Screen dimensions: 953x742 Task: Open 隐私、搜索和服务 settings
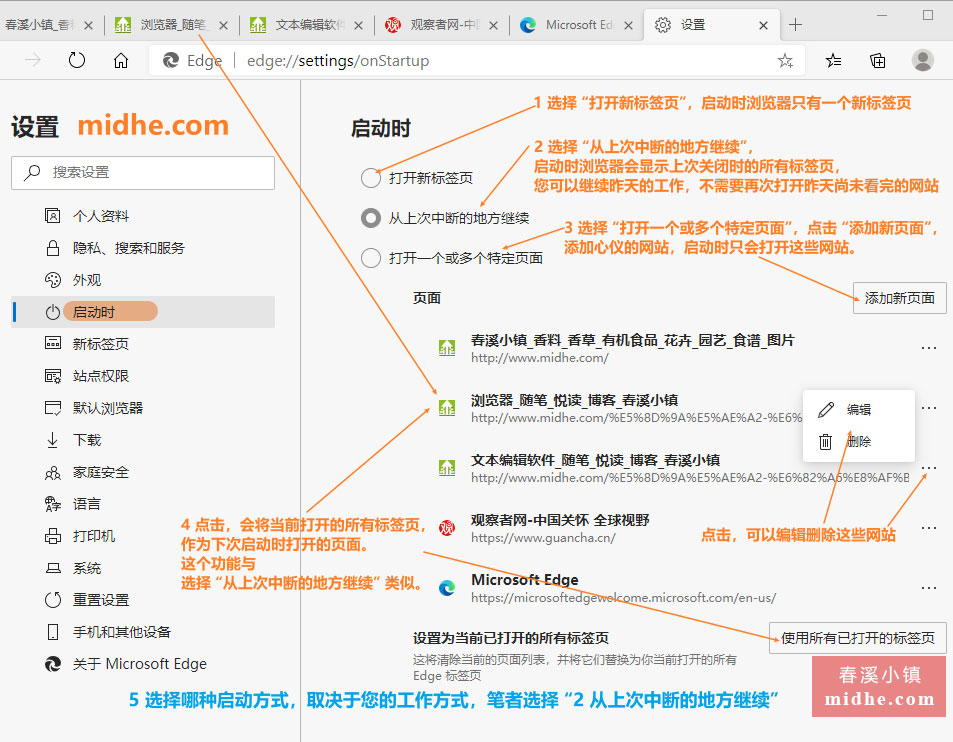[x=143, y=248]
